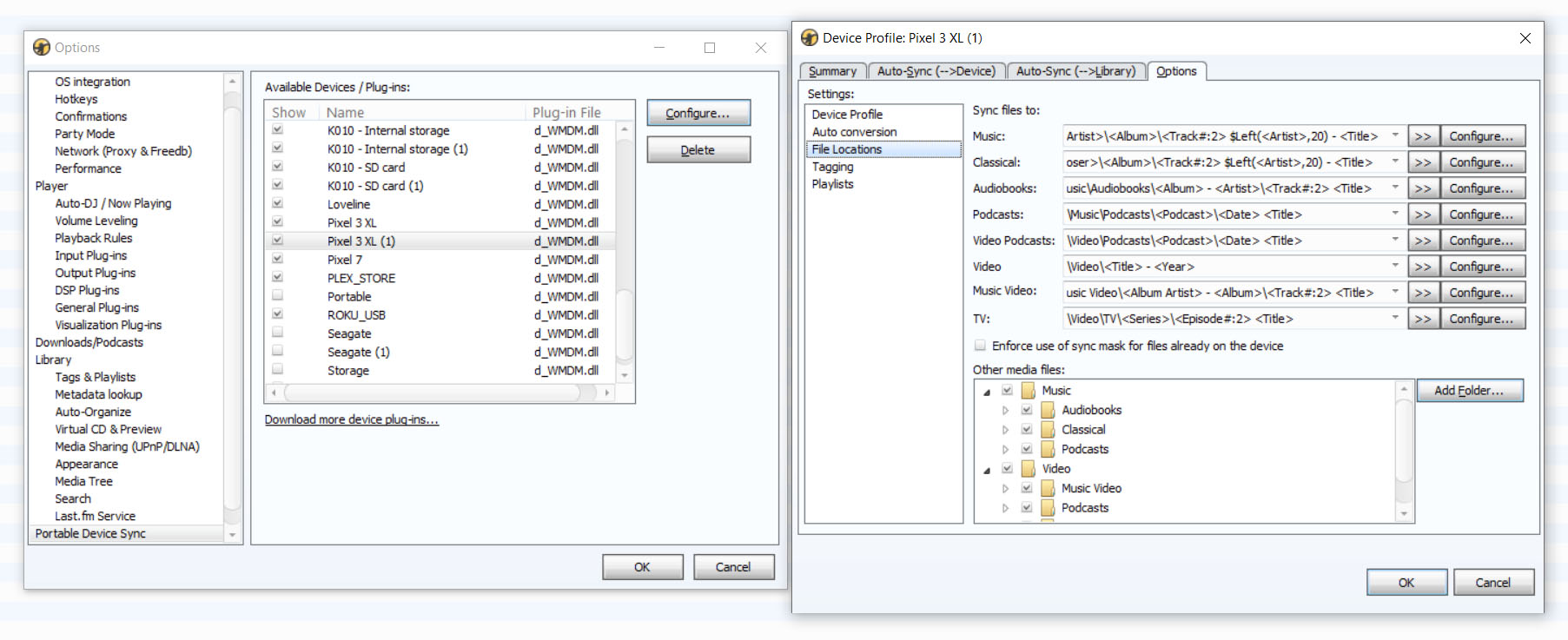Enable the Seagate (1) device checkbox
Screen dimensions: 1568x640
click(277, 351)
